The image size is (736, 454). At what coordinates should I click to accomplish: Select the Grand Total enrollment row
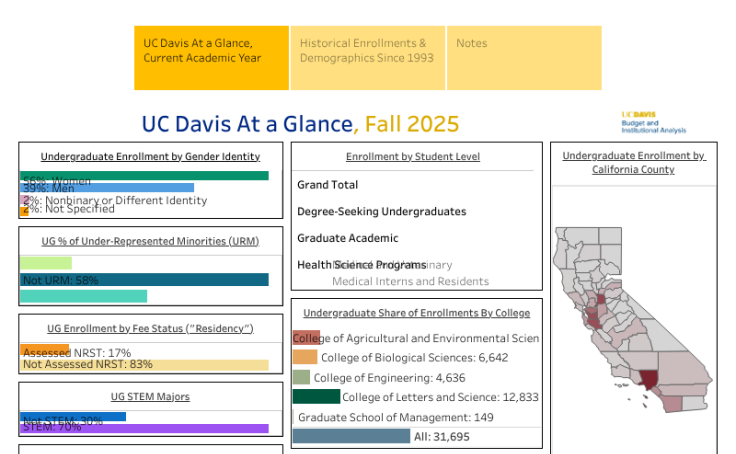328,185
